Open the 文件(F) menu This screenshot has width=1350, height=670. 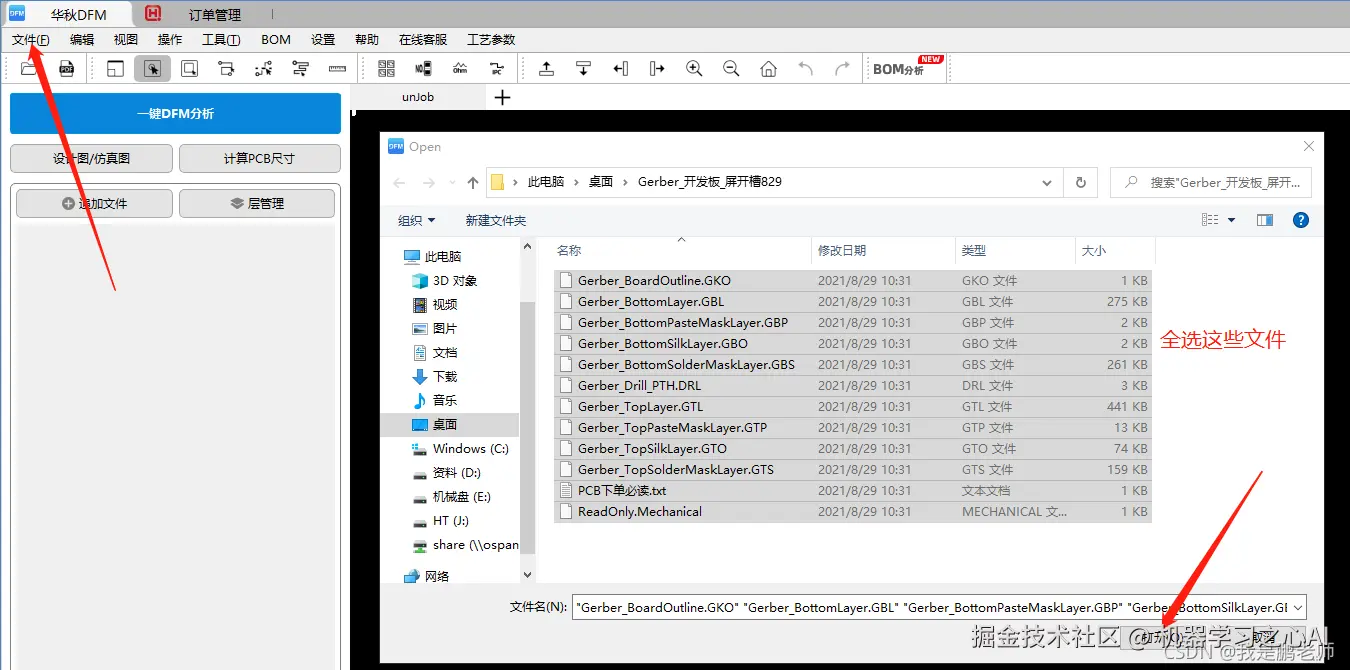tap(31, 40)
